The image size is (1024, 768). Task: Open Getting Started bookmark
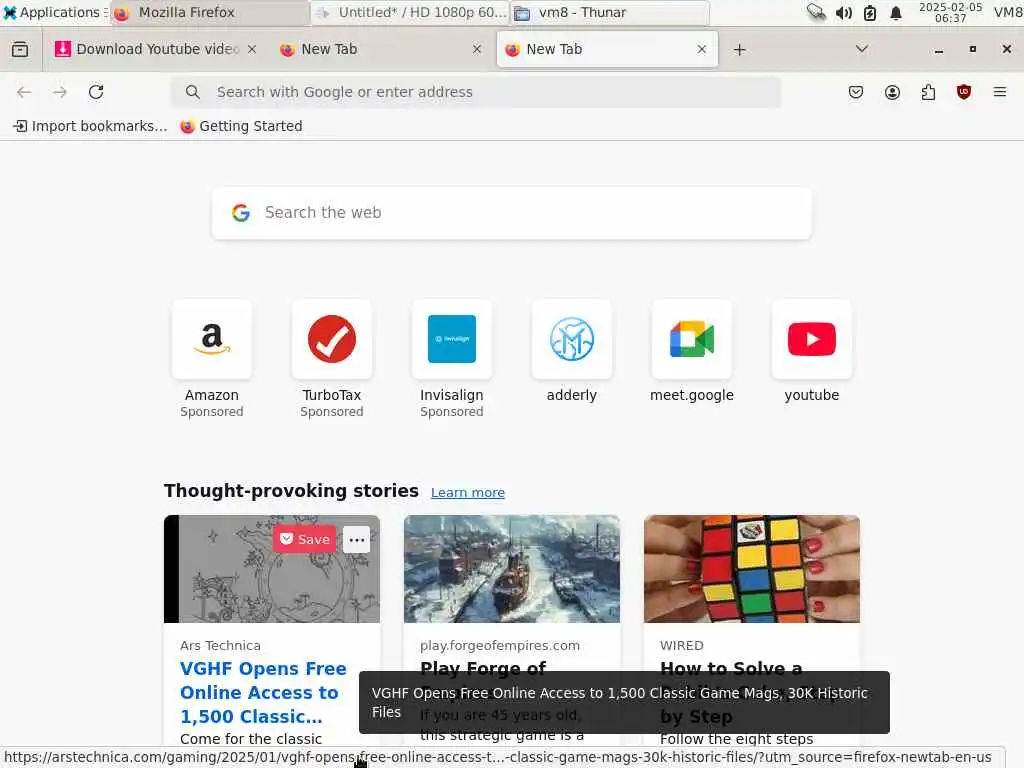coord(241,126)
